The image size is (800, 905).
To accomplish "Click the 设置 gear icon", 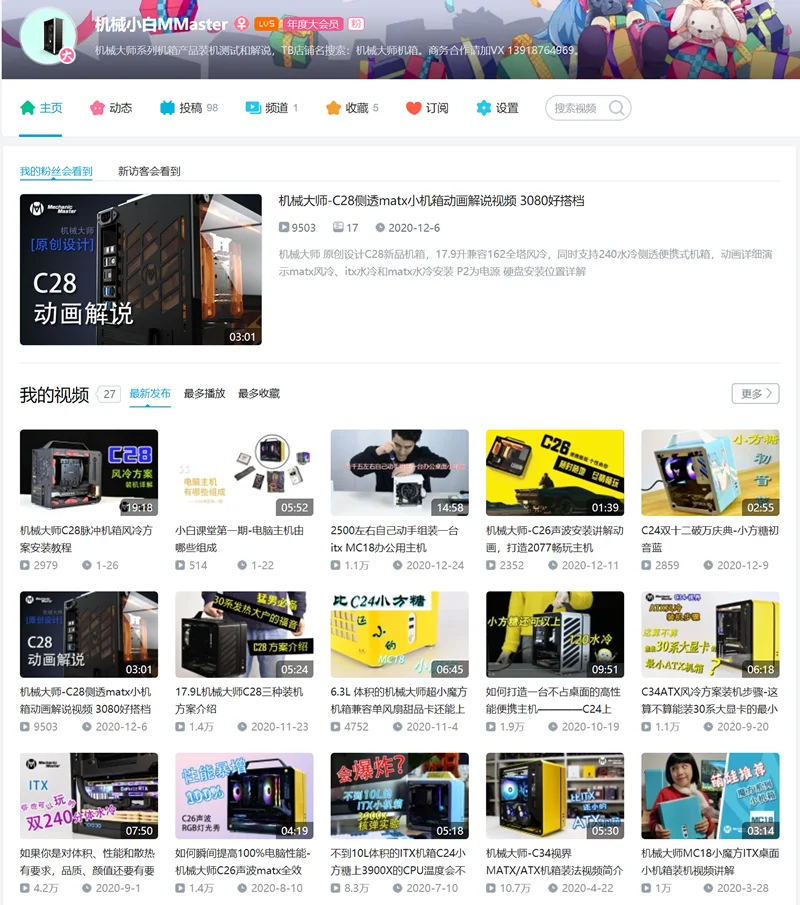I will click(484, 108).
